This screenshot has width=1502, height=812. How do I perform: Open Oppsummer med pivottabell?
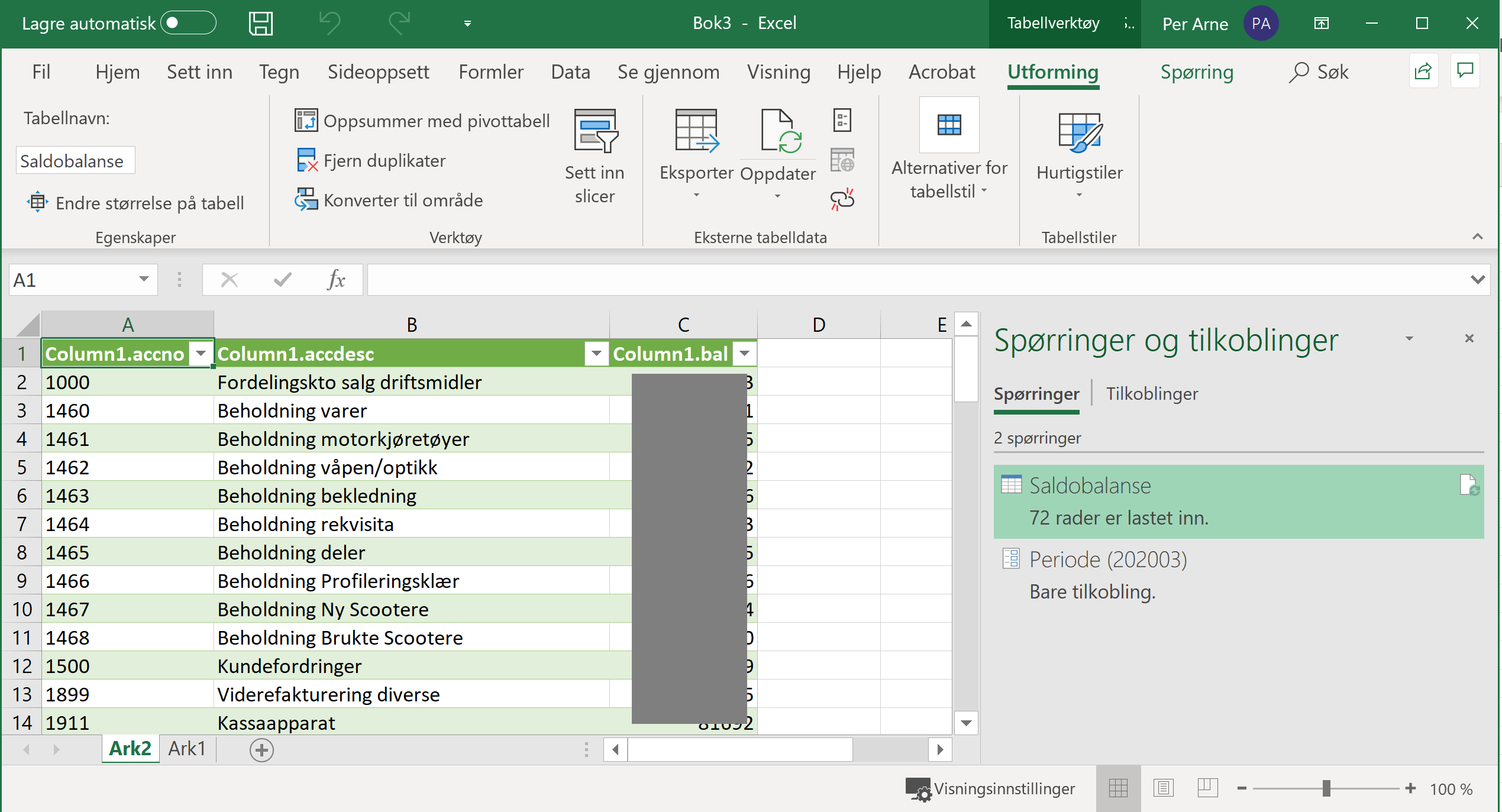point(422,121)
